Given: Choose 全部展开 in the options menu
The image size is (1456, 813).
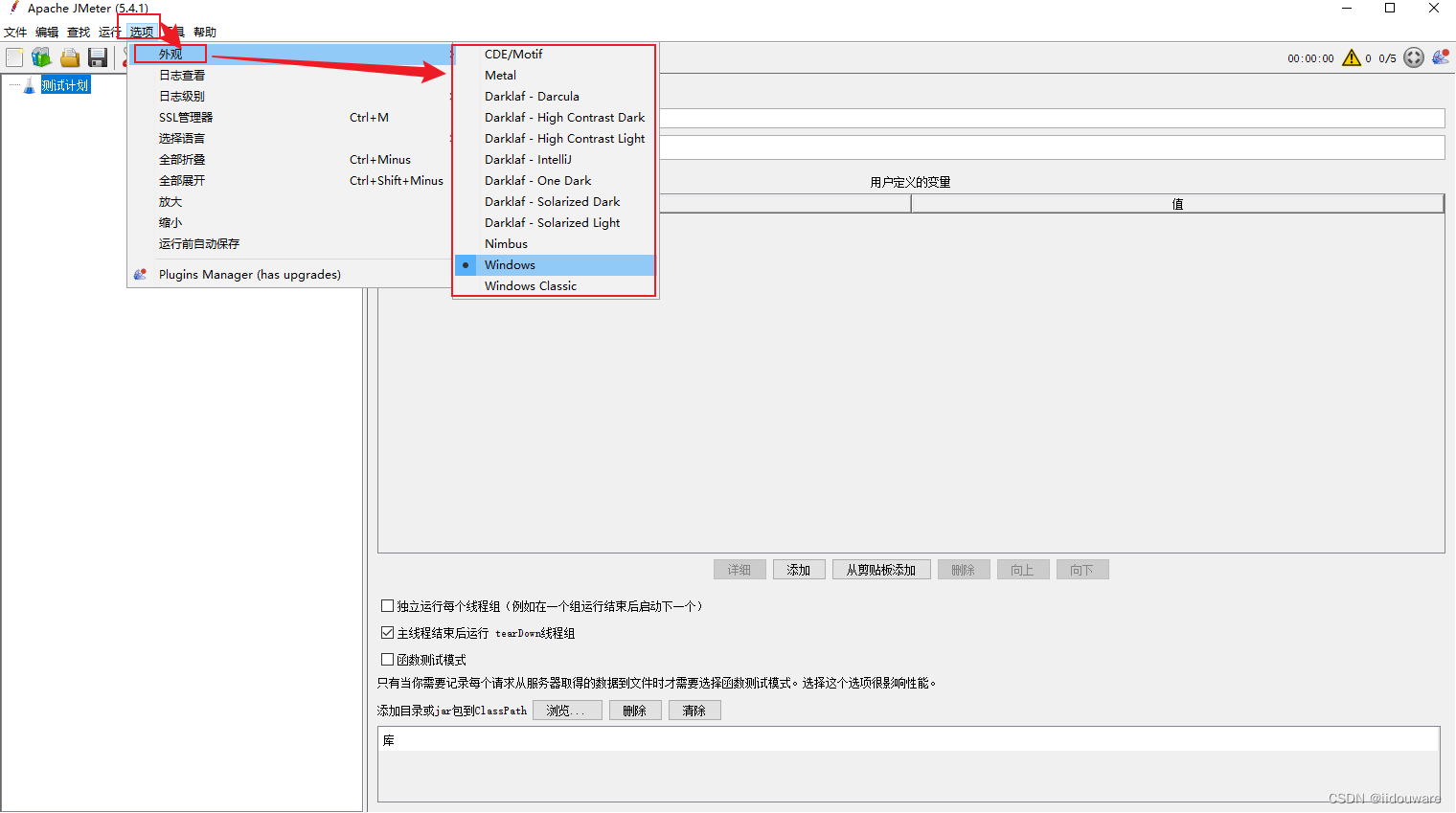Looking at the screenshot, I should coord(291,180).
